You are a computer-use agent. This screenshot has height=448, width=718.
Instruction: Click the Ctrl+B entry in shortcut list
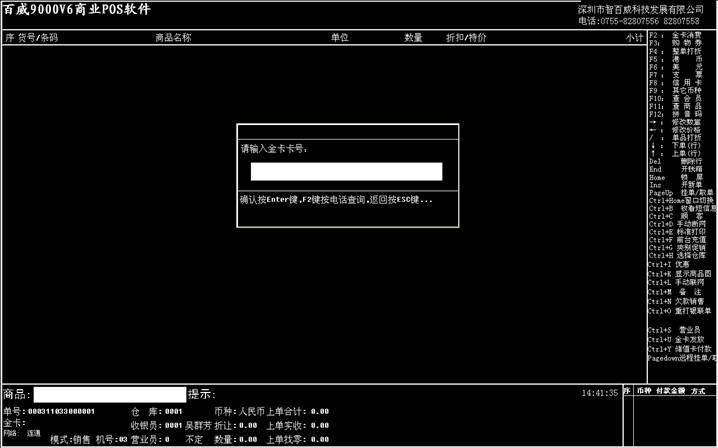(x=682, y=208)
